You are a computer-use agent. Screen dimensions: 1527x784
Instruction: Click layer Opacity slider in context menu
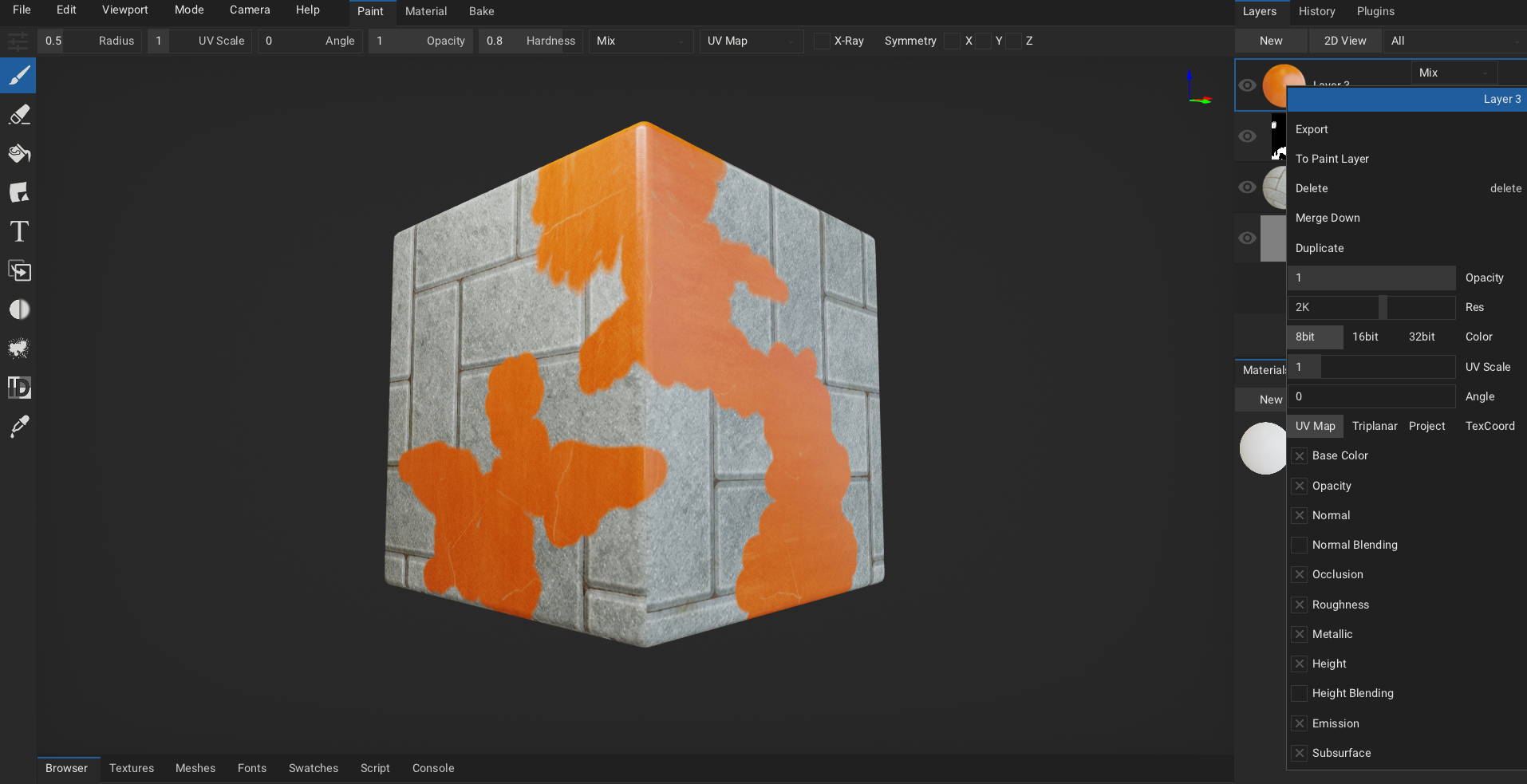(1371, 278)
